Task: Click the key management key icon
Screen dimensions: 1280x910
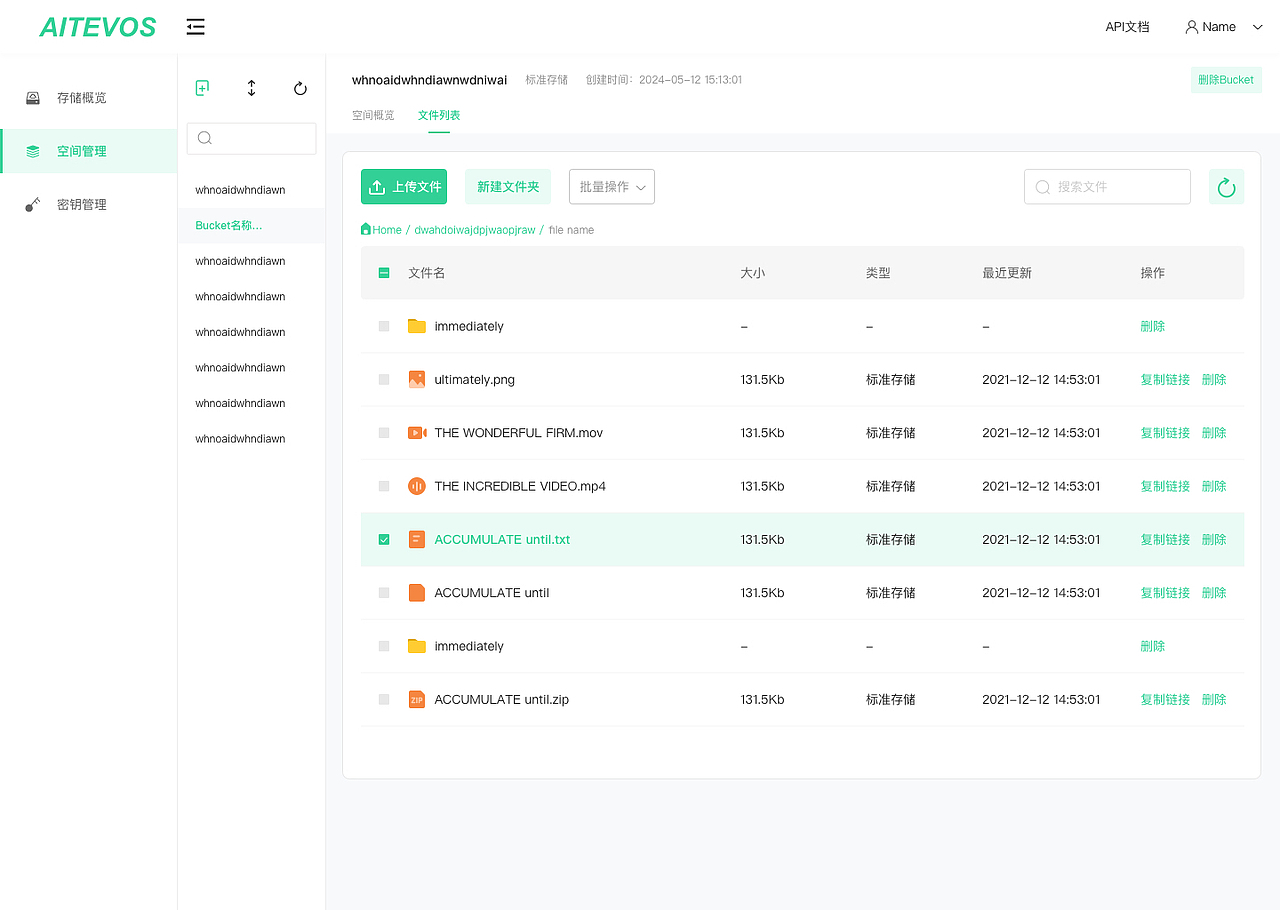Action: [33, 204]
